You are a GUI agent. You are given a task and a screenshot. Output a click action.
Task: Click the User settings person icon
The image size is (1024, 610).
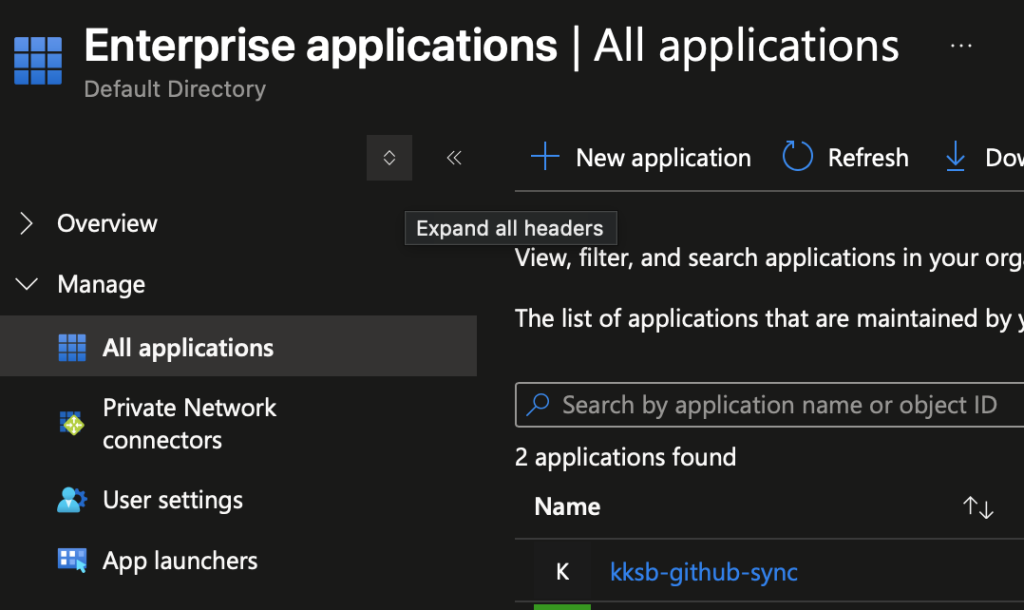click(72, 500)
